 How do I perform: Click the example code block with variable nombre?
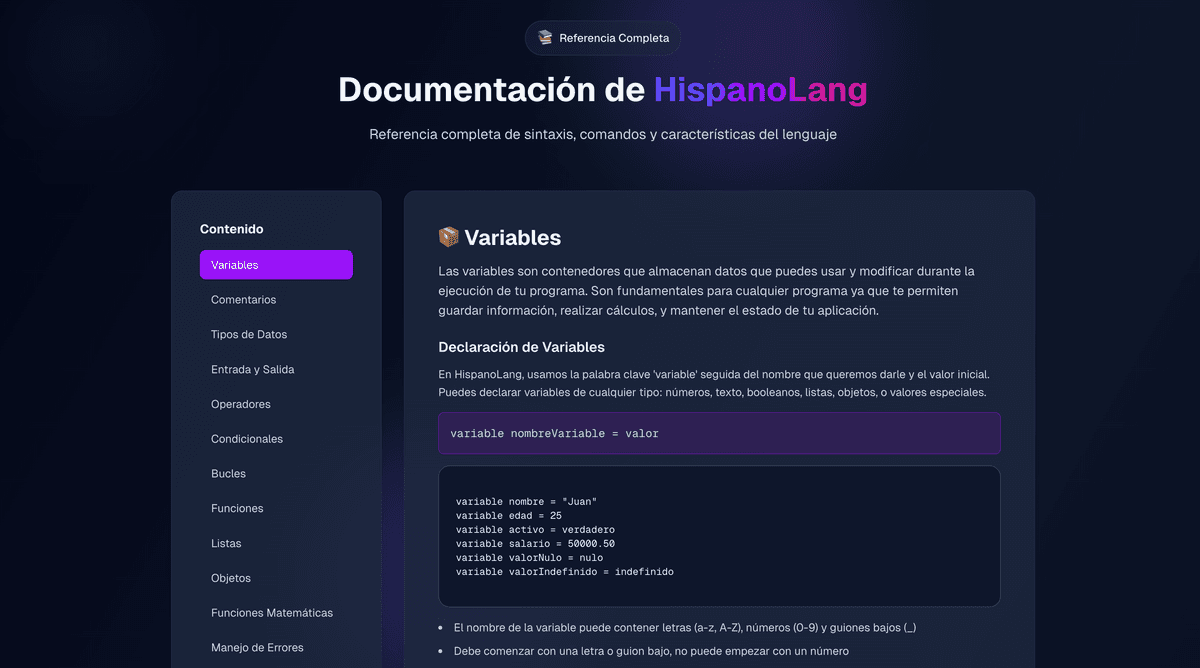(x=719, y=535)
